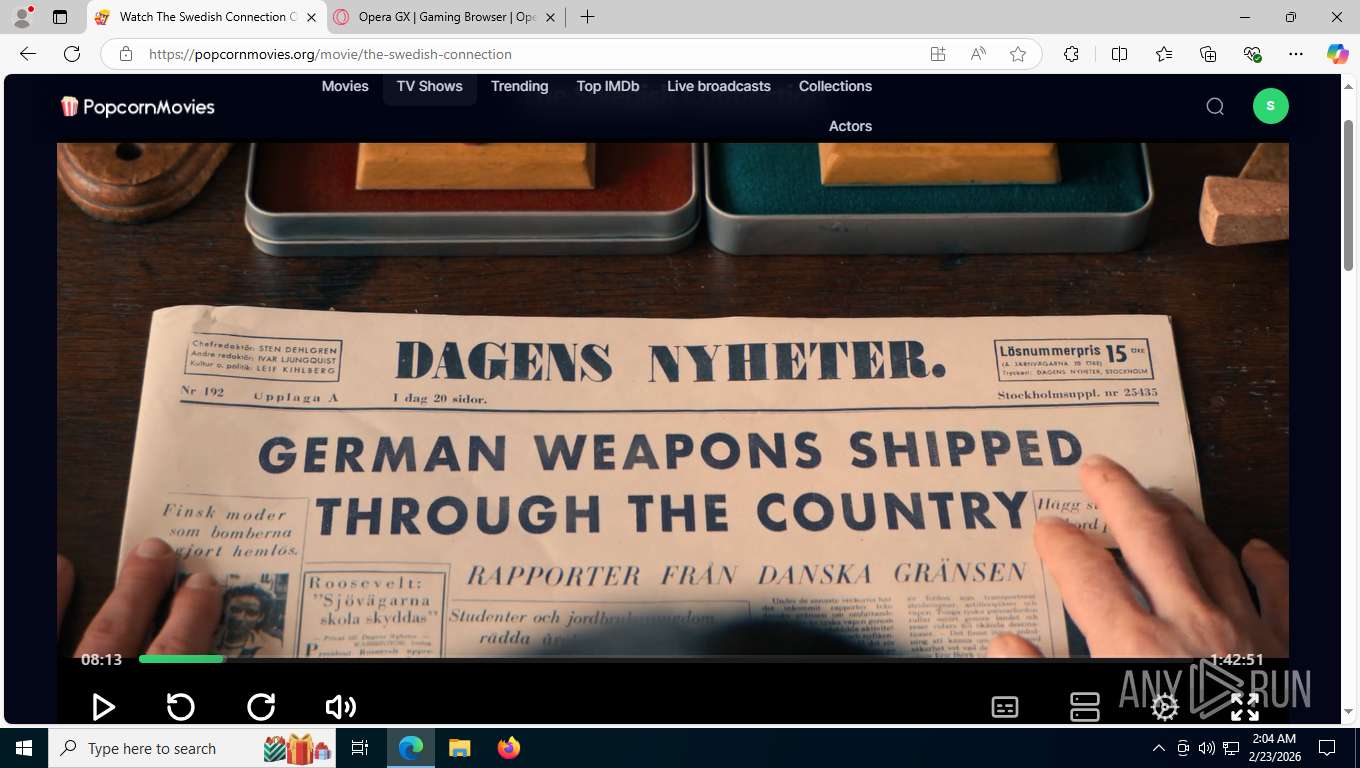View site information lock icon
This screenshot has width=1360, height=768.
(126, 54)
